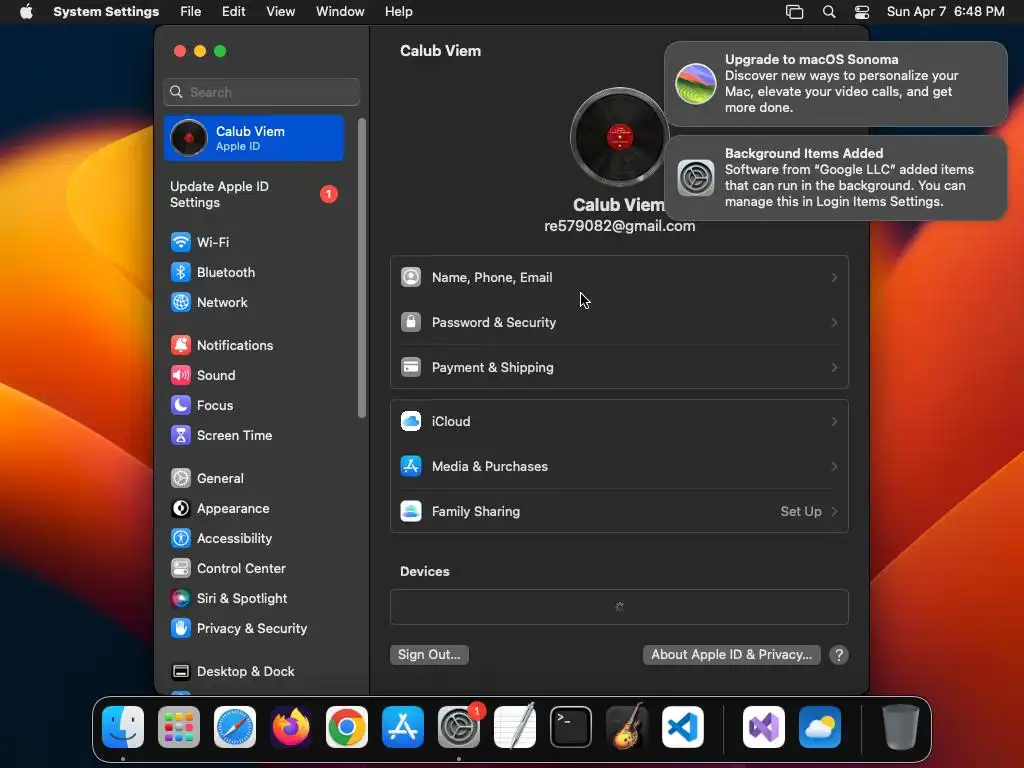The height and width of the screenshot is (768, 1024).
Task: Select Network in the sidebar
Action: coord(209,302)
